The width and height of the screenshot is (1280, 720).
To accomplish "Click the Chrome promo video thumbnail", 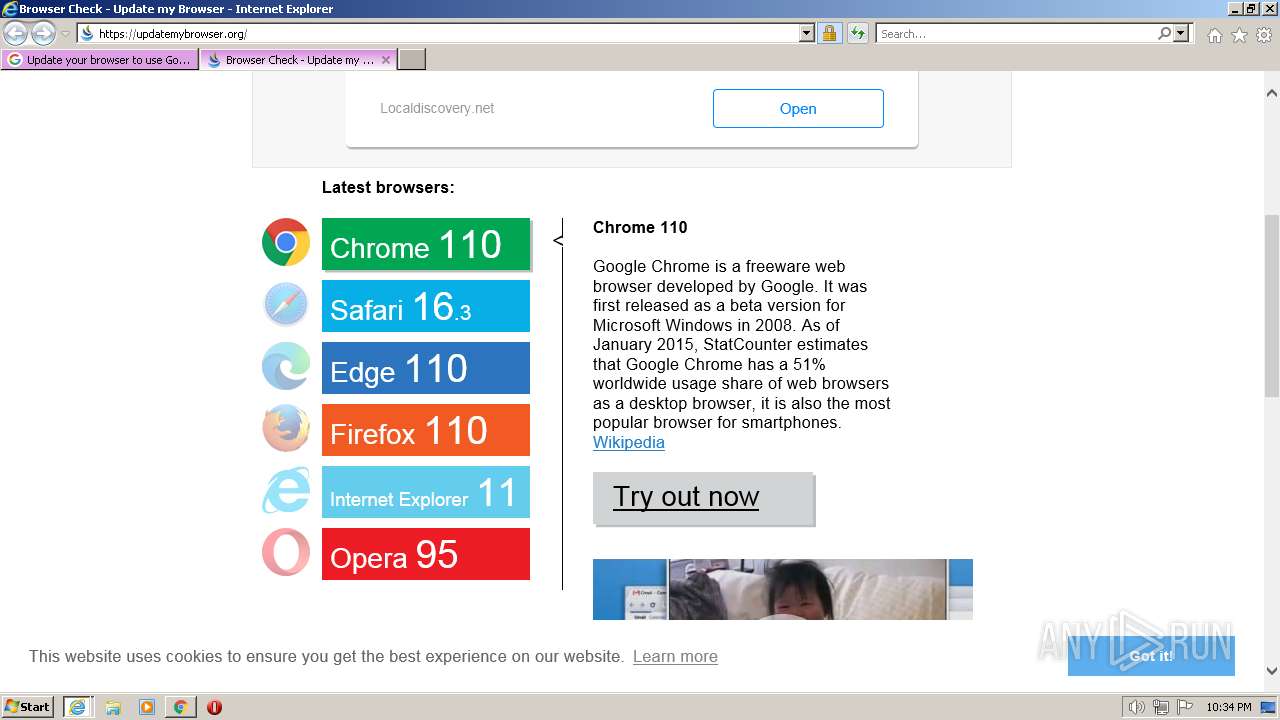I will click(783, 589).
